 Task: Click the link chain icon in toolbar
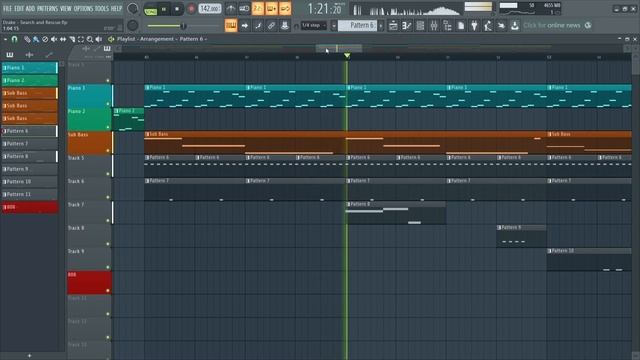coord(271,26)
